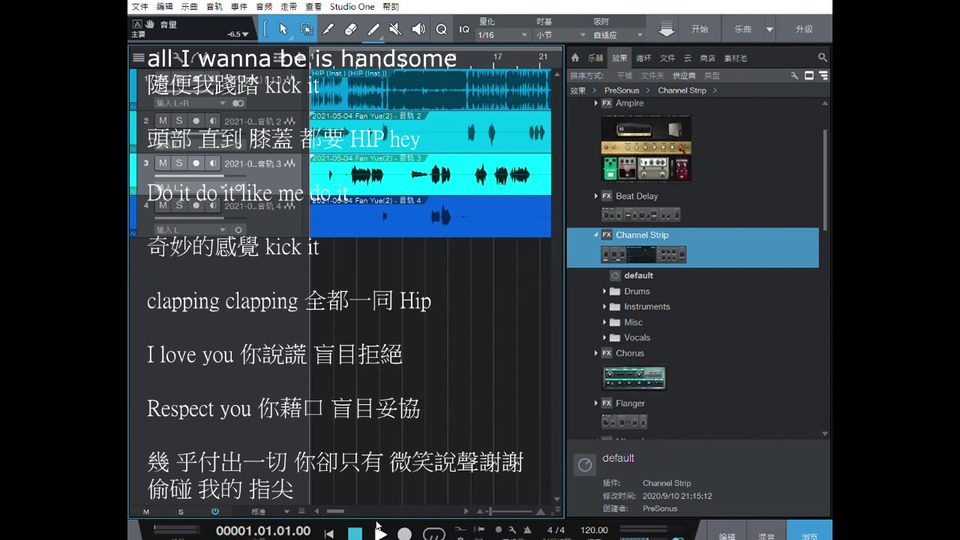Open the 帮助 menu
The width and height of the screenshot is (960, 540).
point(391,7)
